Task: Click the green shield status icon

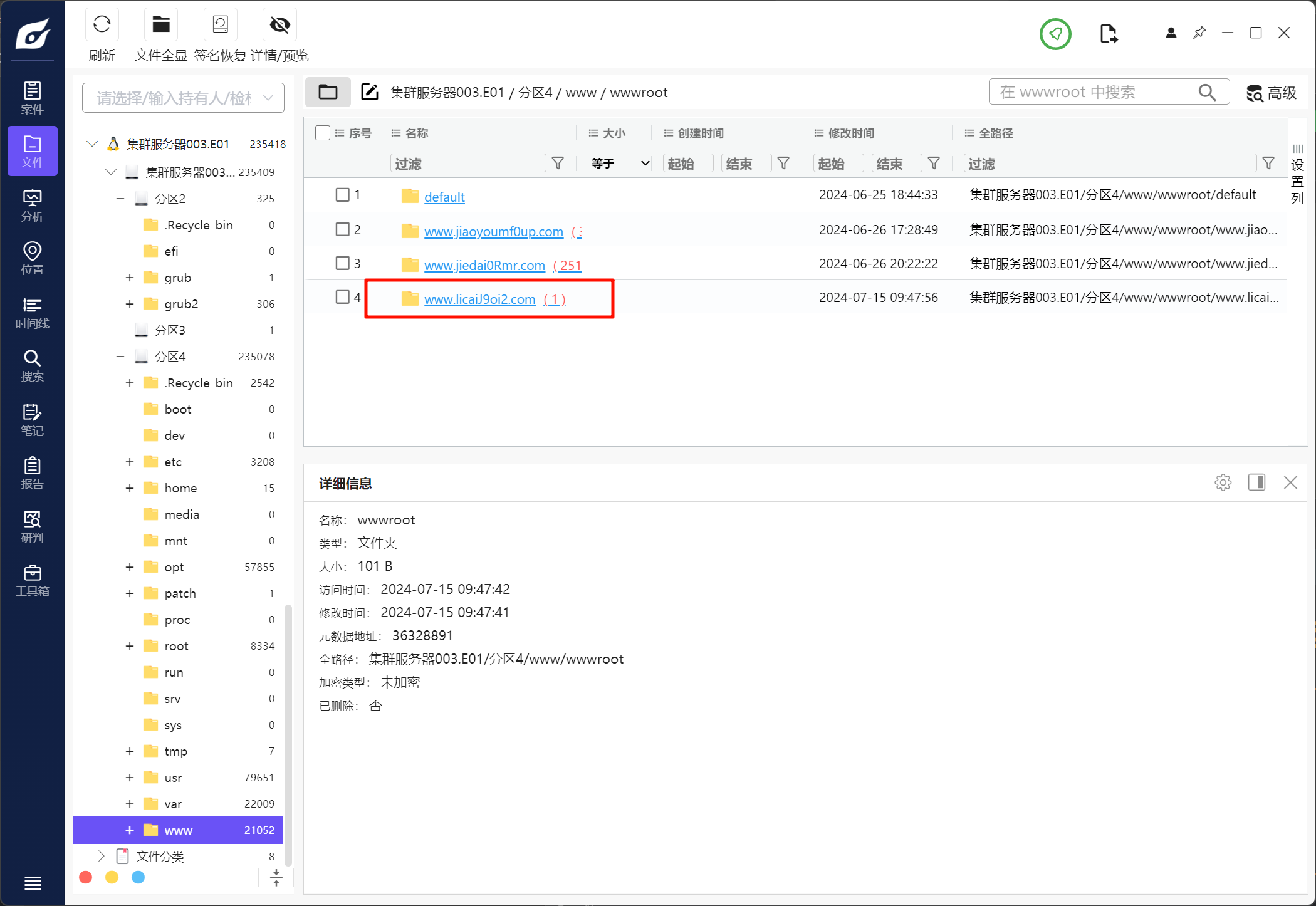Action: pos(1055,34)
